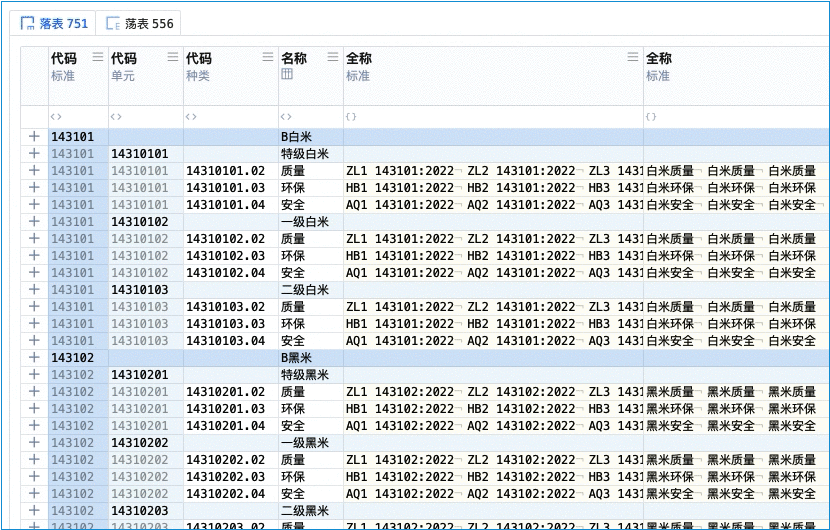The width and height of the screenshot is (830, 530).
Task: Select the bold 14310102 unit cell
Action: tap(146, 221)
